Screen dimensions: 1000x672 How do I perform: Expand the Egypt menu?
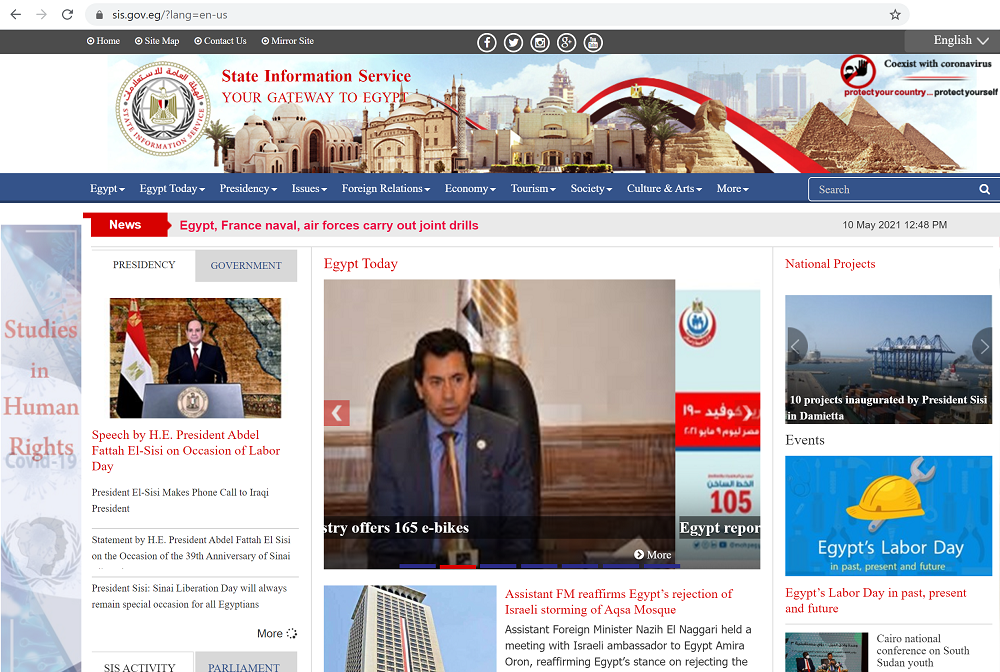pos(107,189)
